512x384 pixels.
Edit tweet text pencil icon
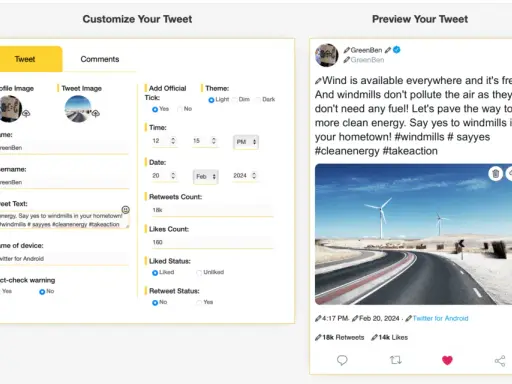point(318,81)
